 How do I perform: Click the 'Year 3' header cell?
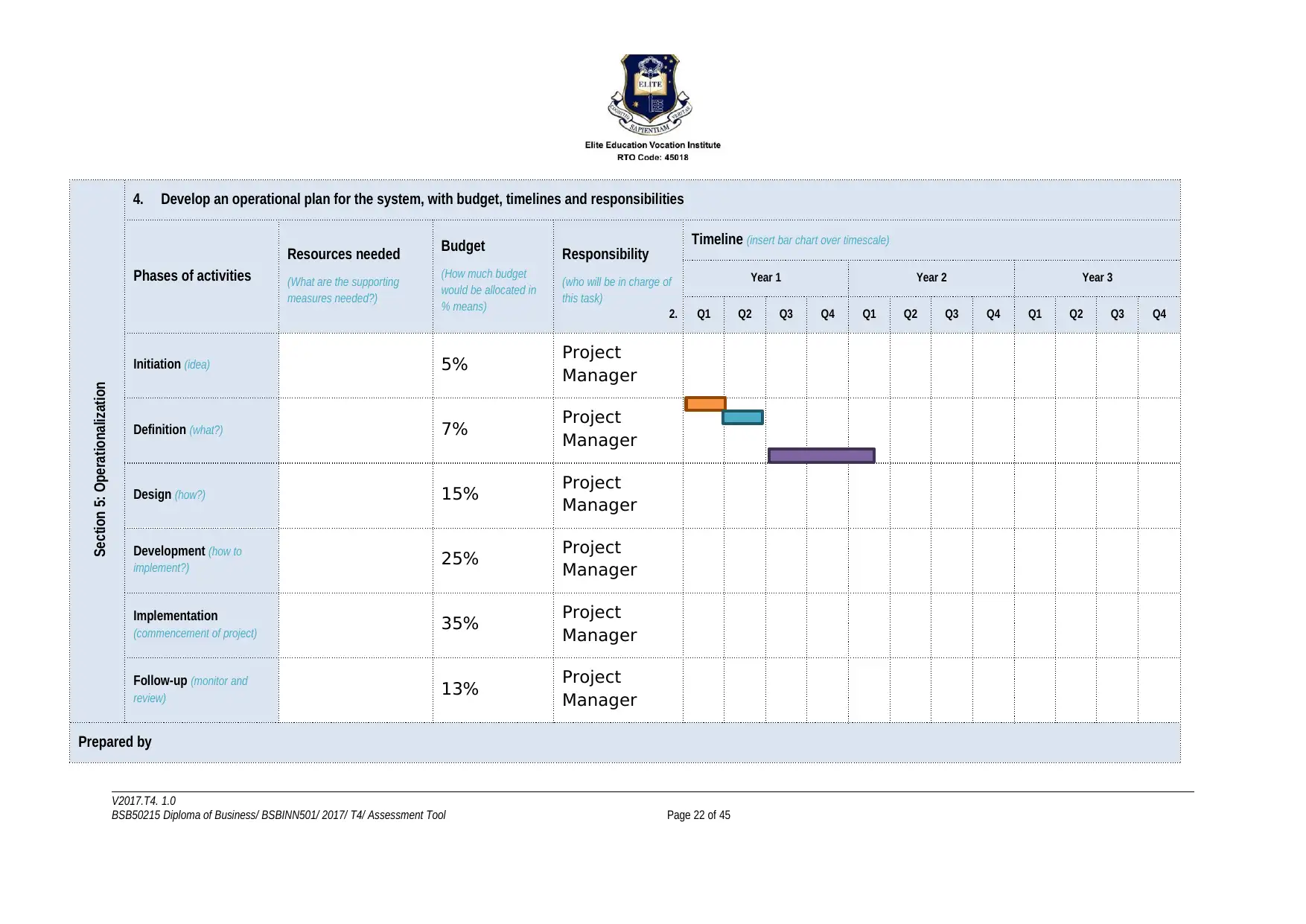1097,278
